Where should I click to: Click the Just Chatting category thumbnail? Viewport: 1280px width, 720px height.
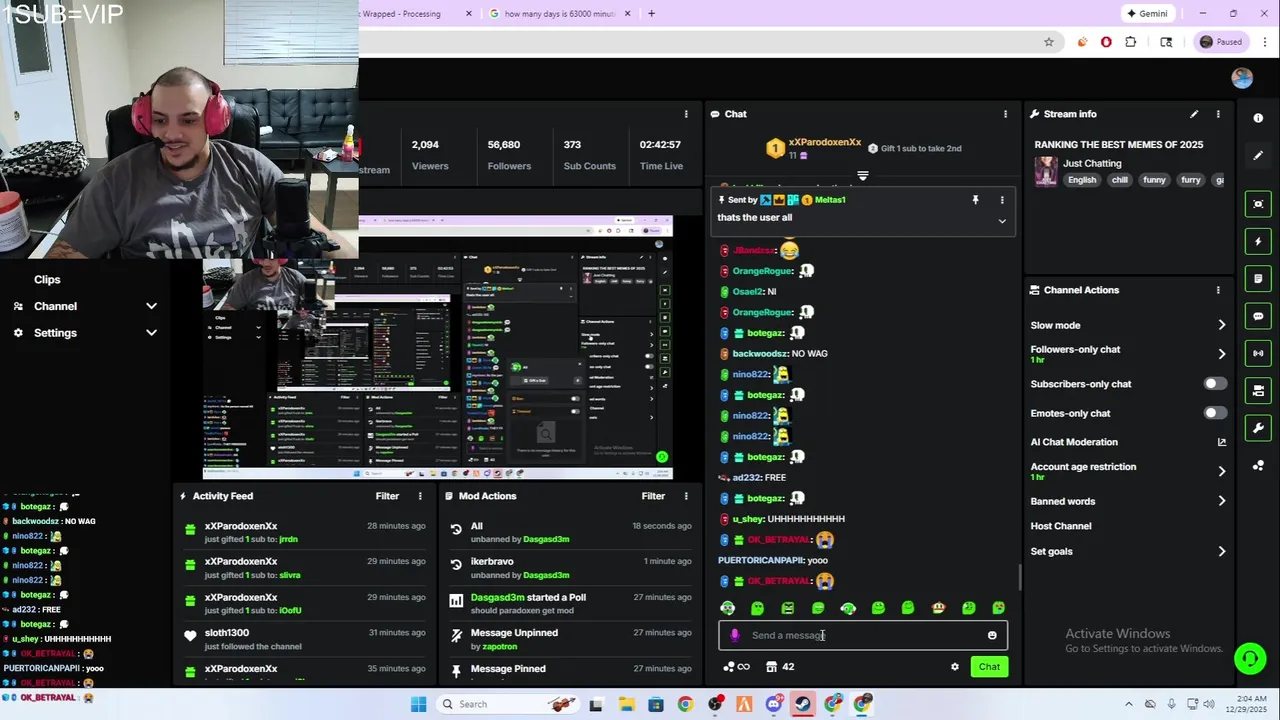pos(1046,171)
